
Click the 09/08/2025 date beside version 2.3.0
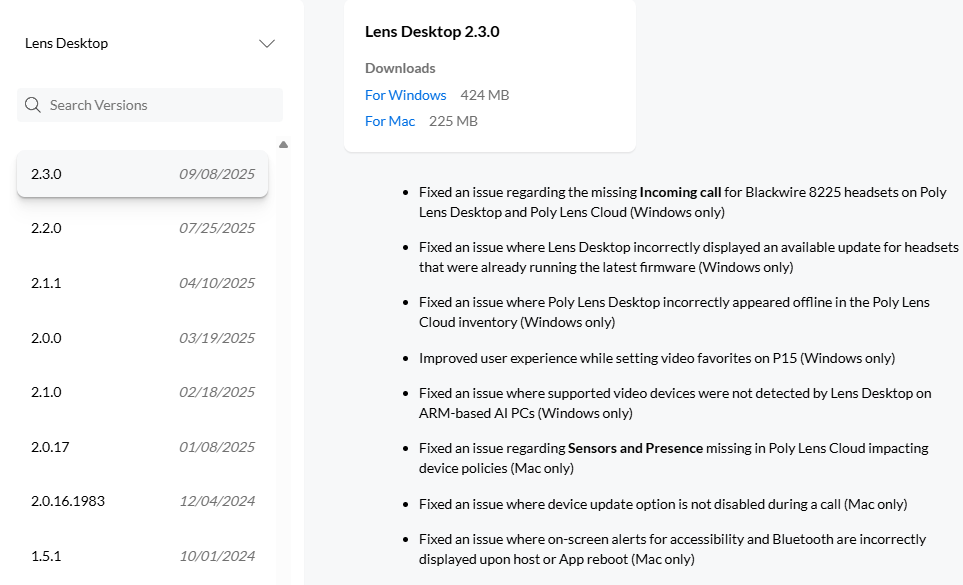222,173
